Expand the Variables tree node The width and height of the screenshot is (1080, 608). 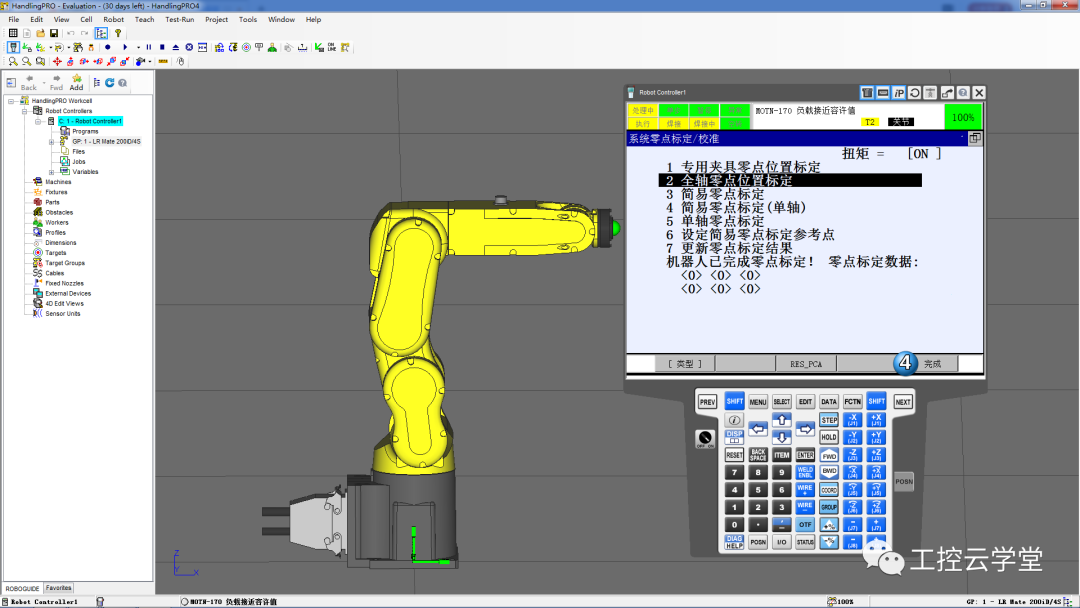pos(51,172)
